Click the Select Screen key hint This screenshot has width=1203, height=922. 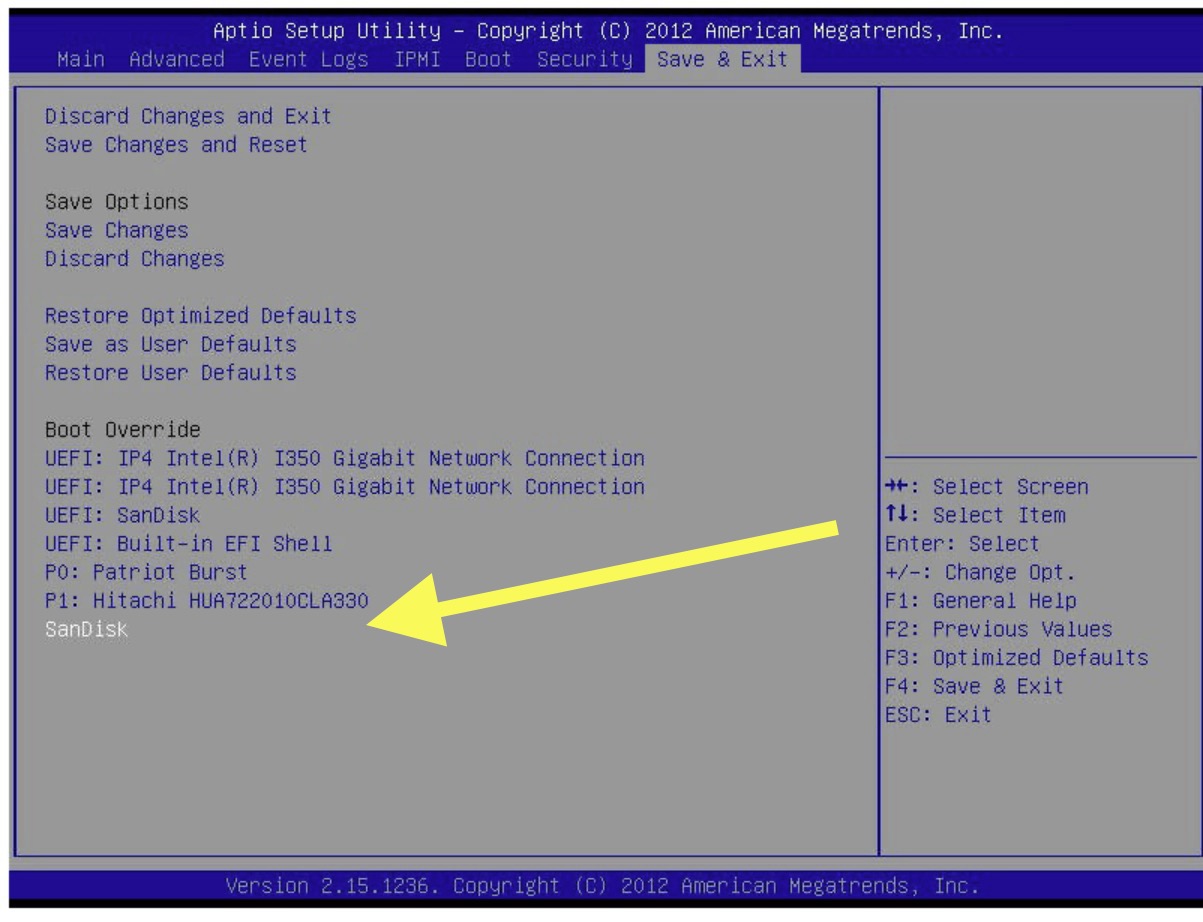tap(986, 487)
